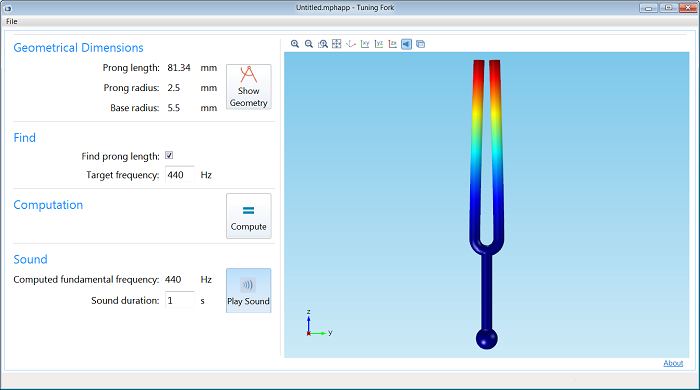Toggle the scene light icon
This screenshot has width=700, height=390.
click(x=407, y=44)
